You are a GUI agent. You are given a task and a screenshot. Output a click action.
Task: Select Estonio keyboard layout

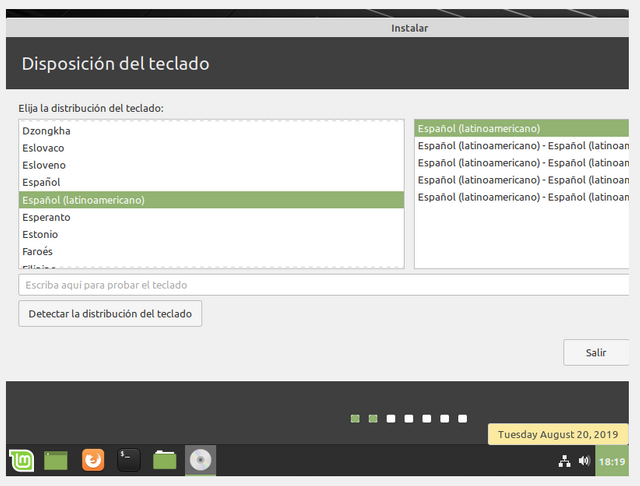211,234
